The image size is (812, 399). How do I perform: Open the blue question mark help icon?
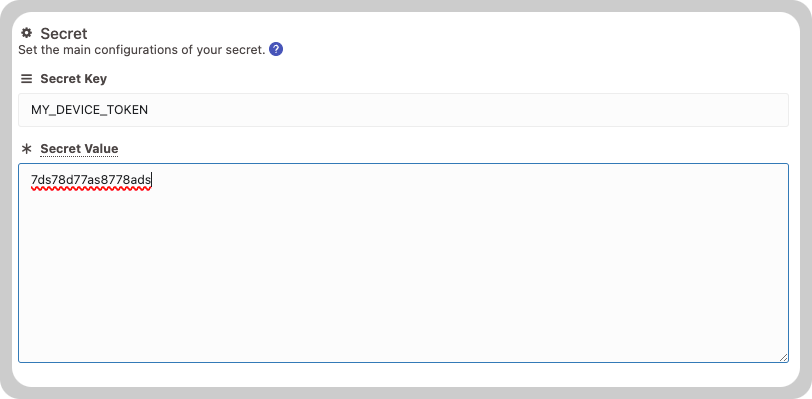pyautogui.click(x=276, y=50)
